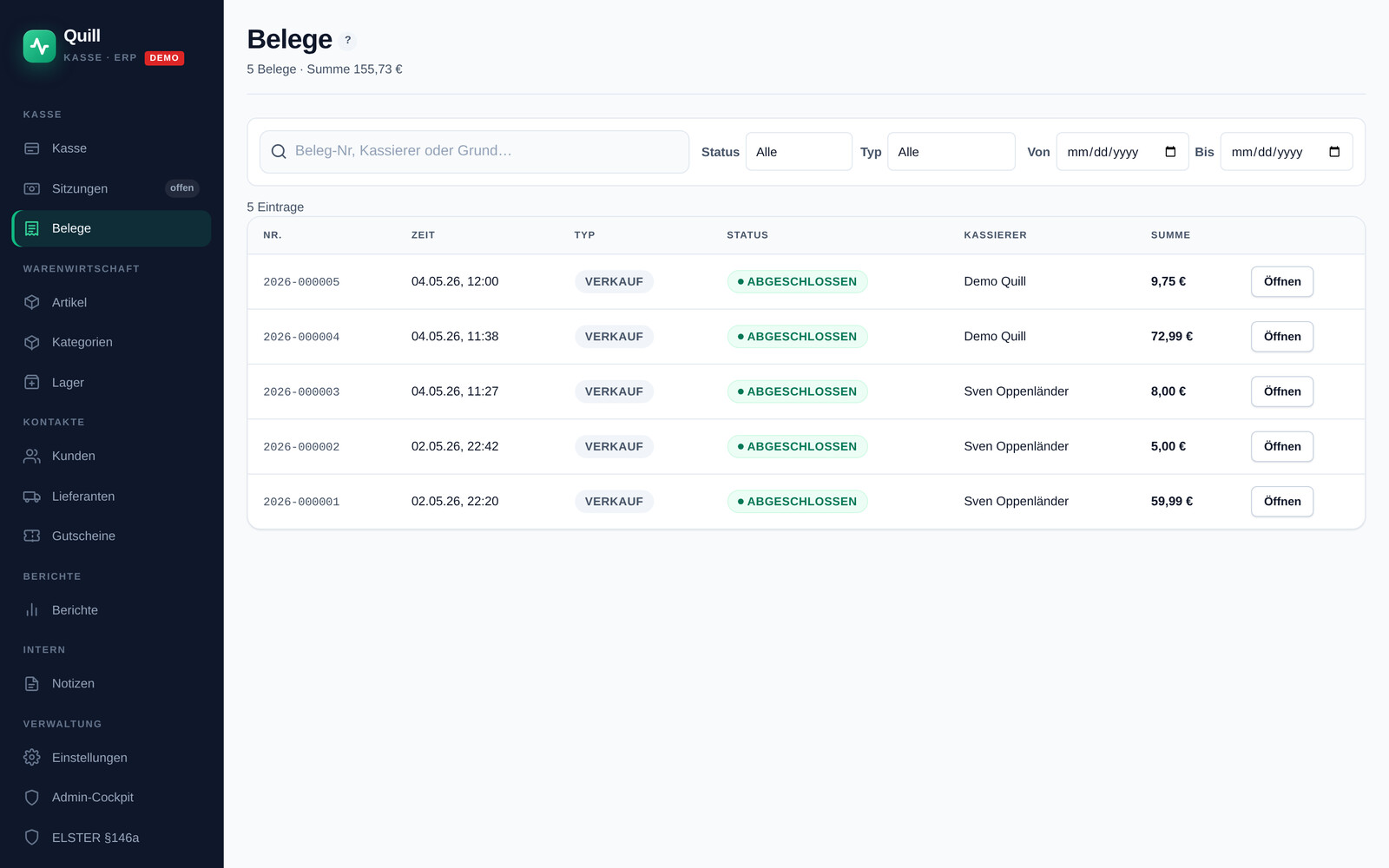This screenshot has height=868, width=1389.
Task: Click the ZEIT column header
Action: click(x=423, y=235)
